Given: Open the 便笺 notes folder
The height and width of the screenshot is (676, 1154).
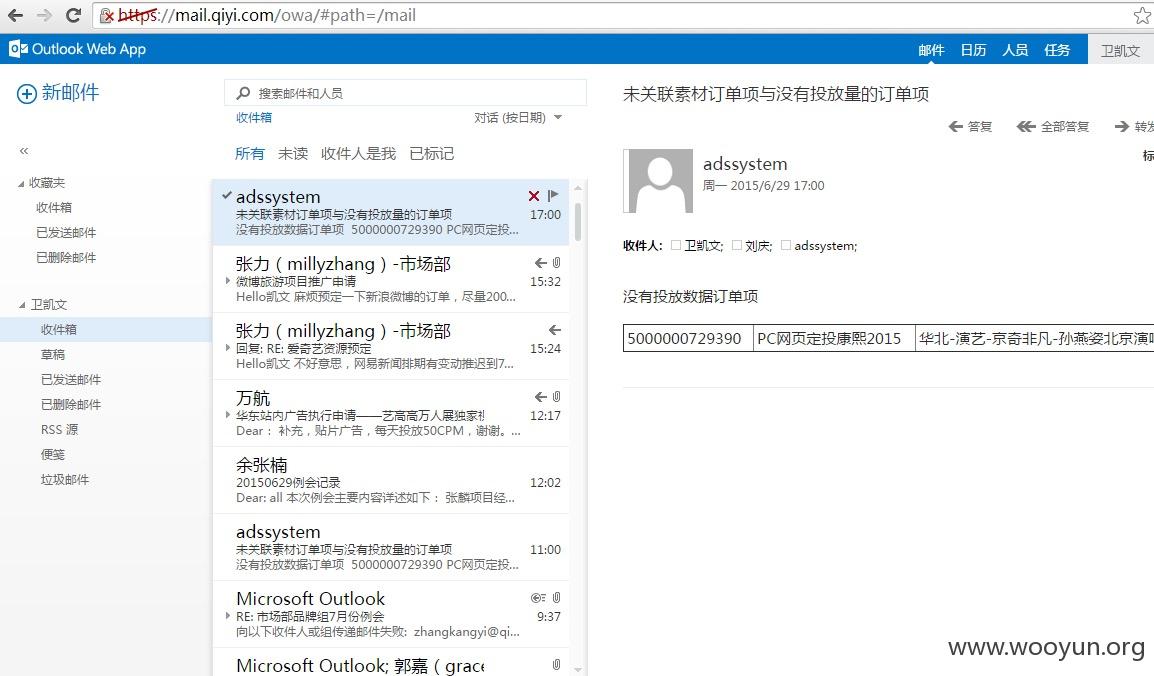Looking at the screenshot, I should point(53,455).
